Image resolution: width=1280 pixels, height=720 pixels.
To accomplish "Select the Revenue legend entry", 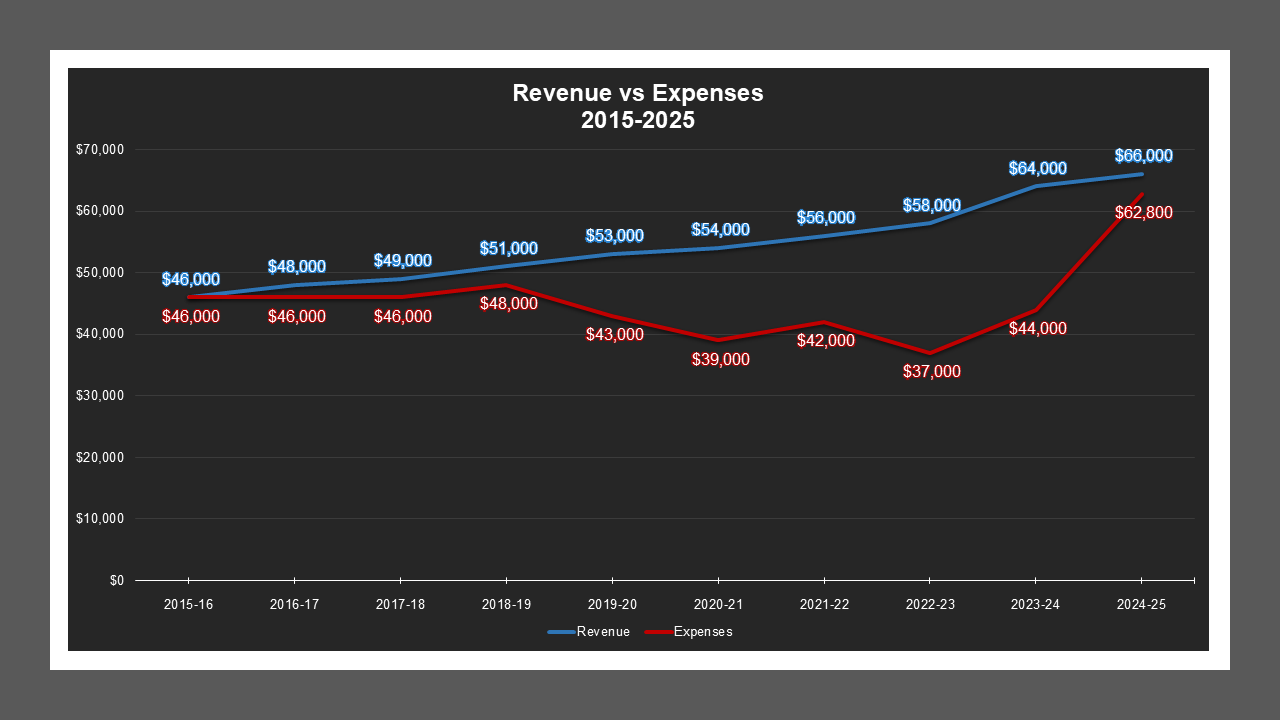I will point(601,631).
